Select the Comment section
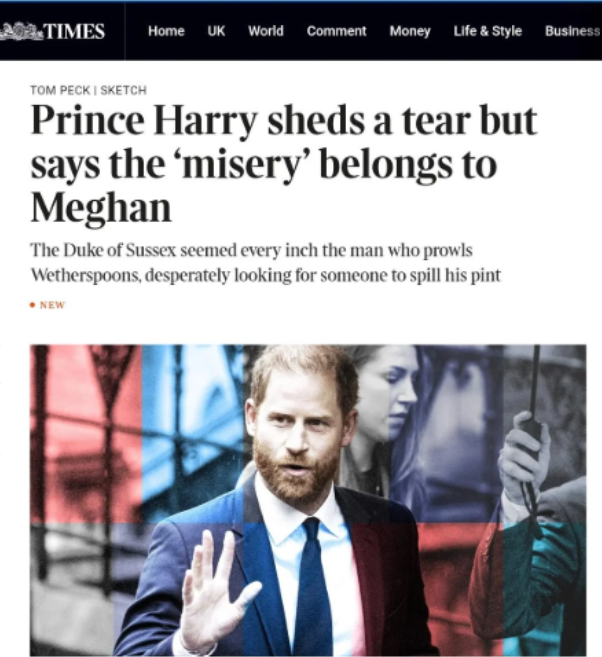Image resolution: width=602 pixels, height=657 pixels. 336,31
